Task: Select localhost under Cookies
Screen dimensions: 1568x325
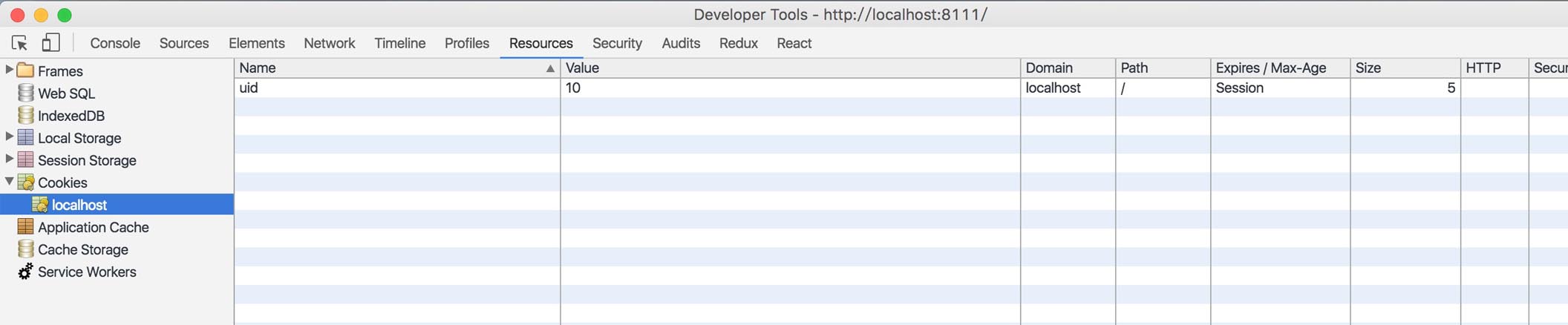Action: (x=79, y=205)
